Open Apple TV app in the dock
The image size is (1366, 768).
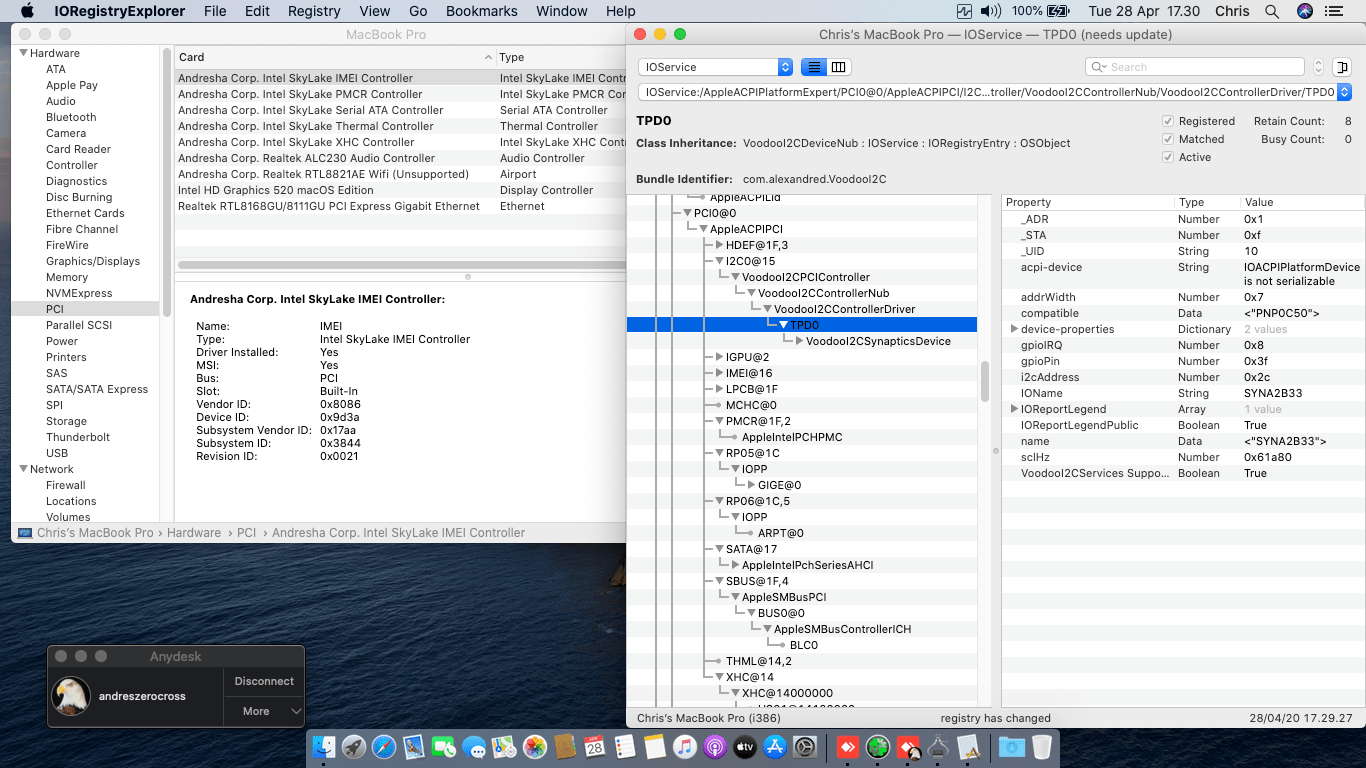pos(745,746)
